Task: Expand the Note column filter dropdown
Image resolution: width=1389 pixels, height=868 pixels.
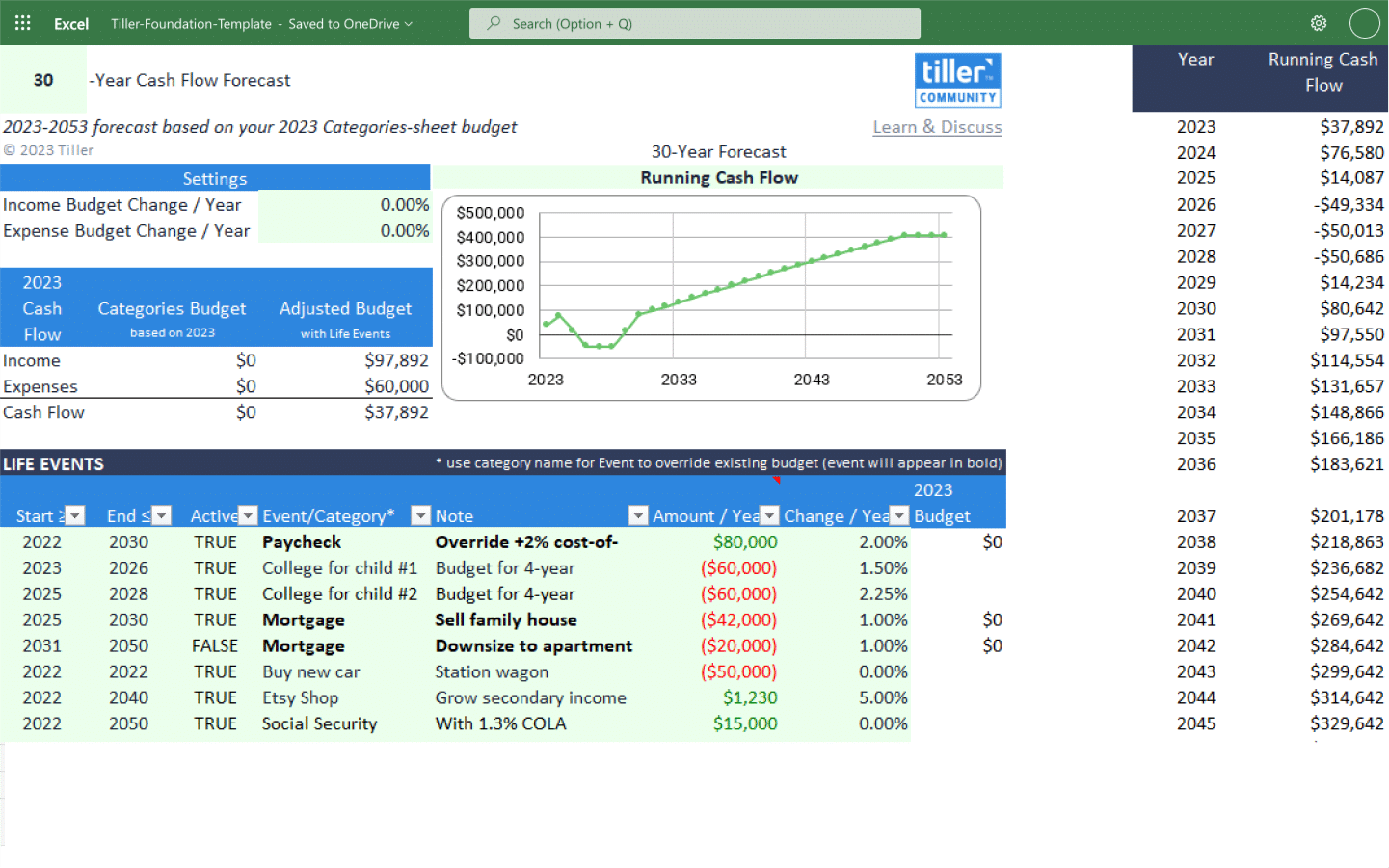Action: click(637, 516)
